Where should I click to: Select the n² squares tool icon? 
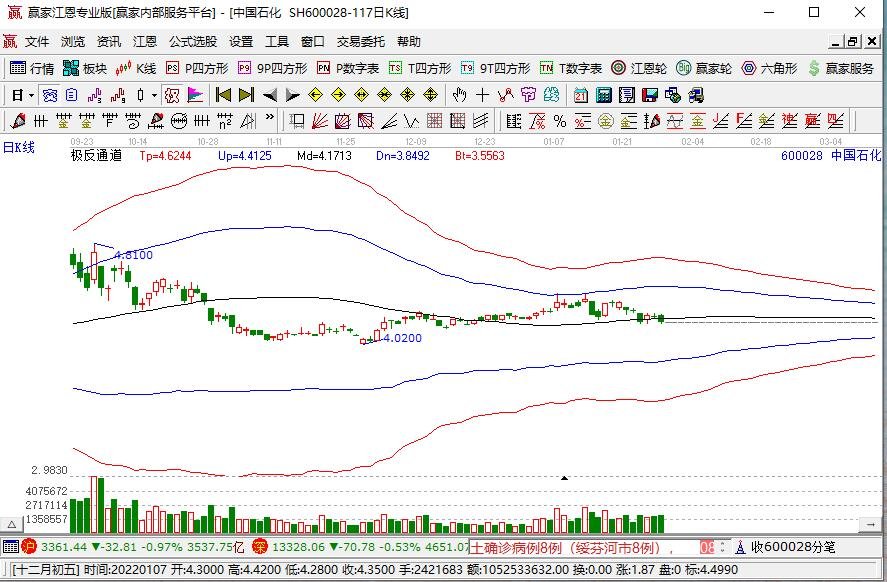[225, 120]
